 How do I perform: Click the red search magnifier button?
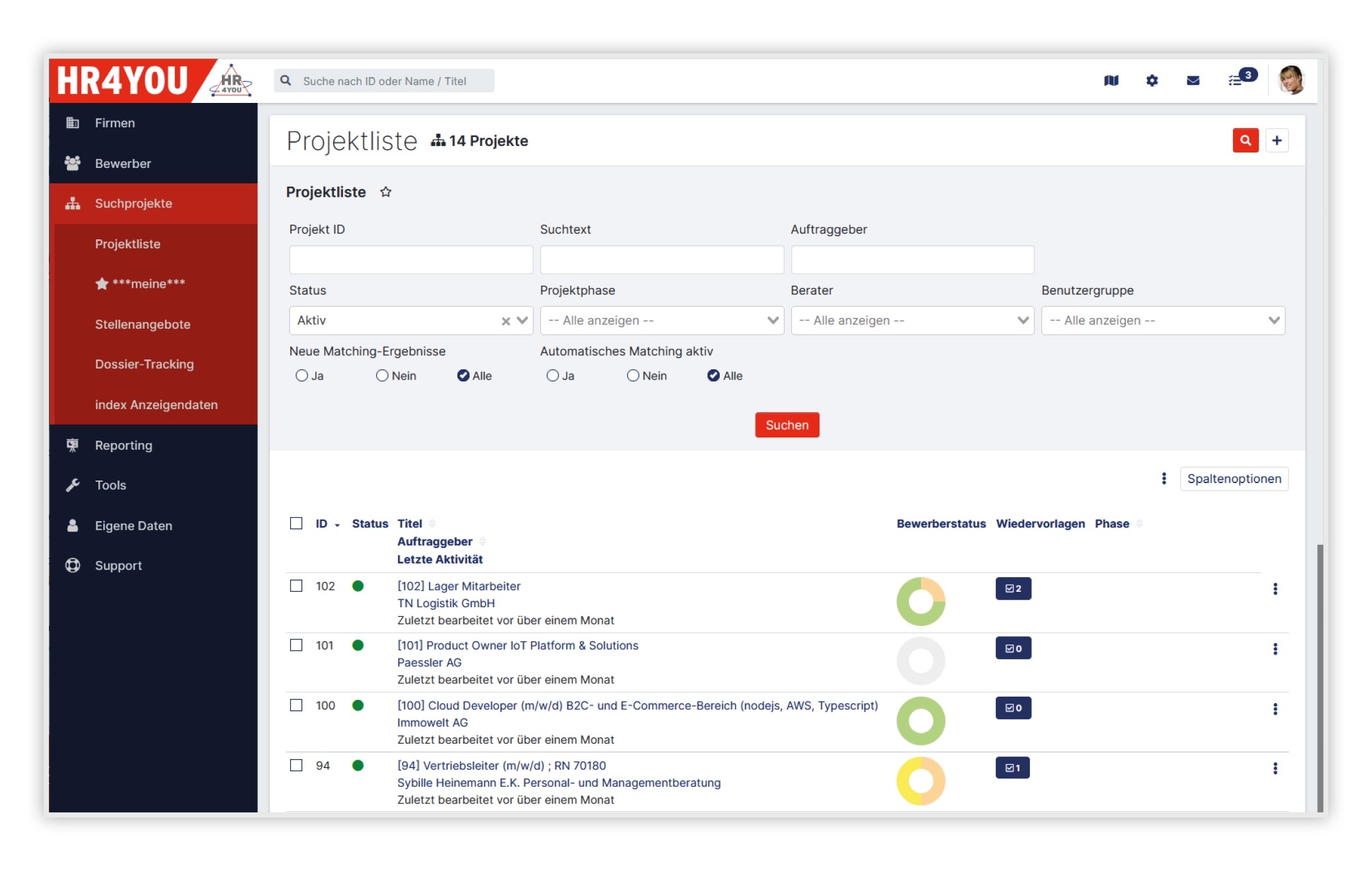coord(1245,140)
